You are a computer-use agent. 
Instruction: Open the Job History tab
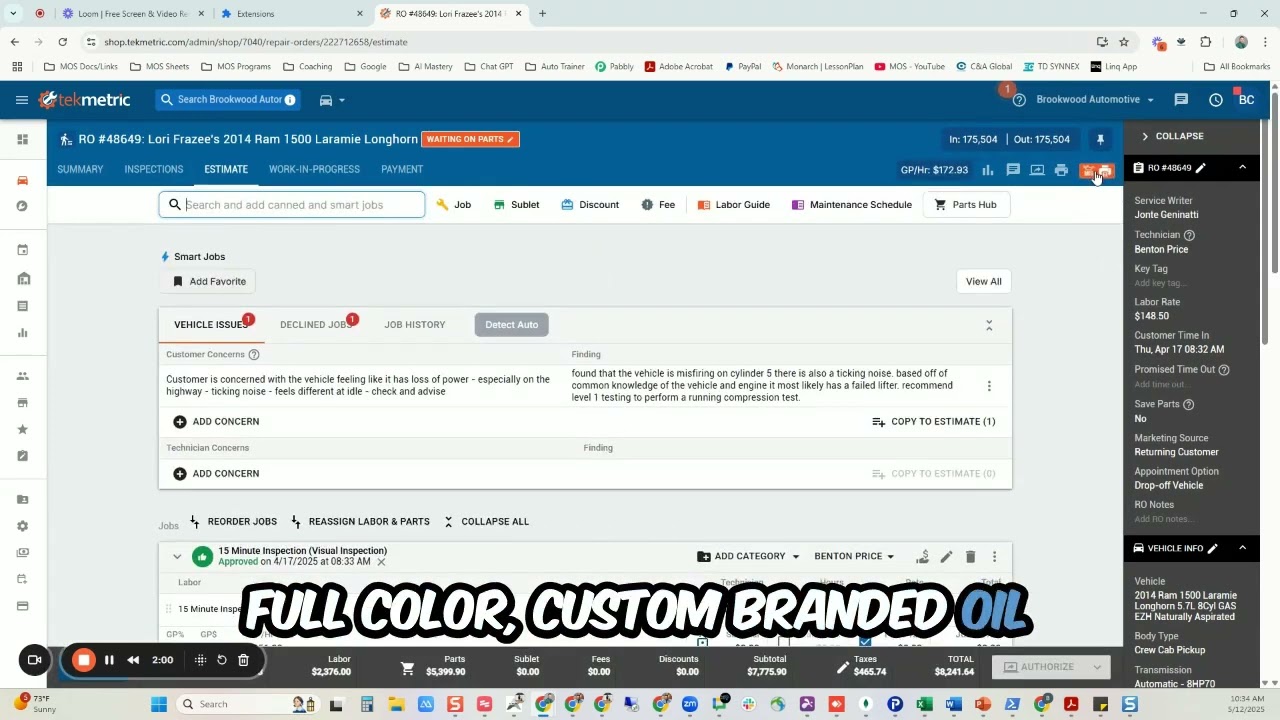pos(415,325)
